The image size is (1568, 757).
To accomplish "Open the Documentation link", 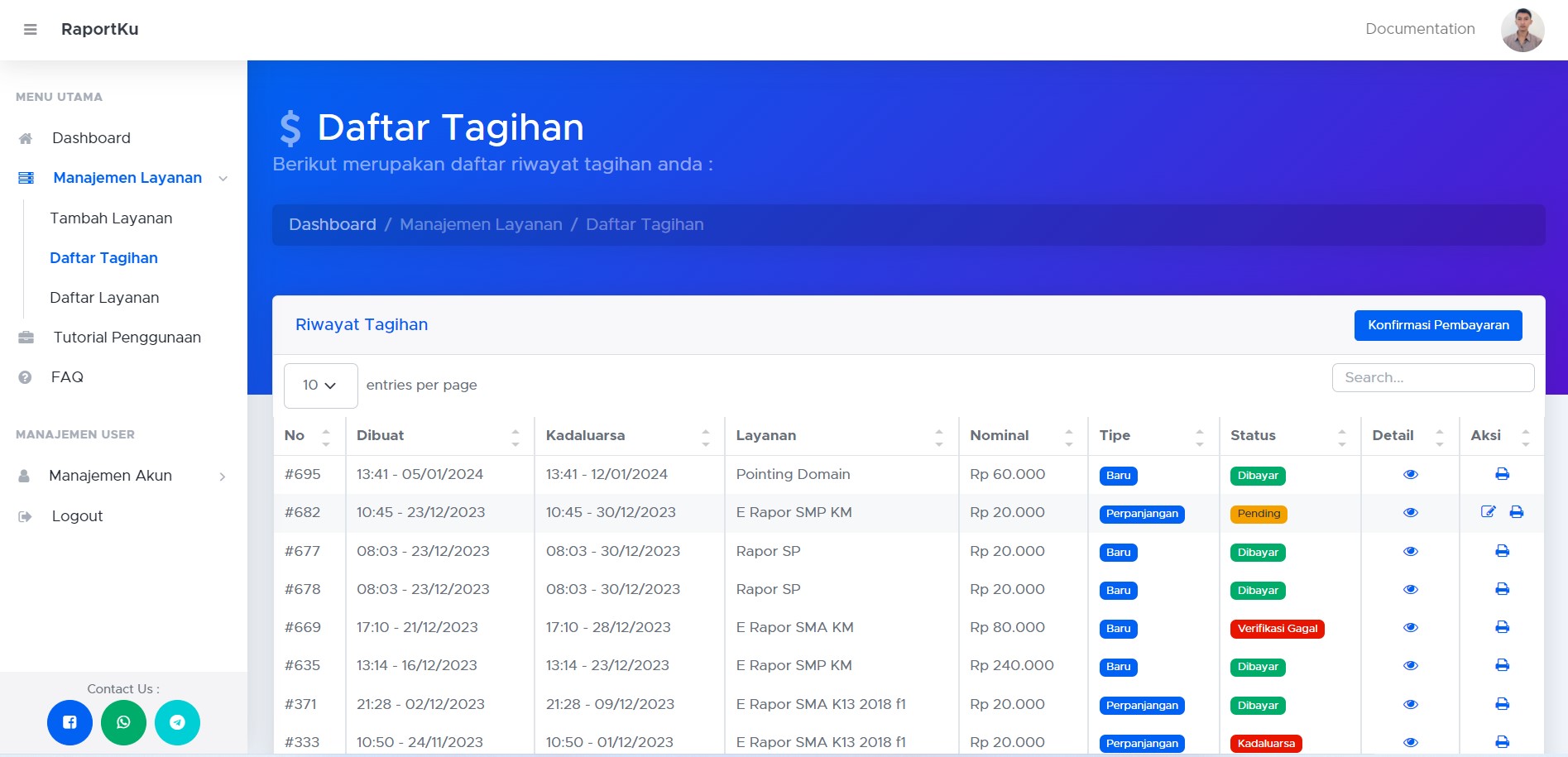I will (x=1420, y=29).
